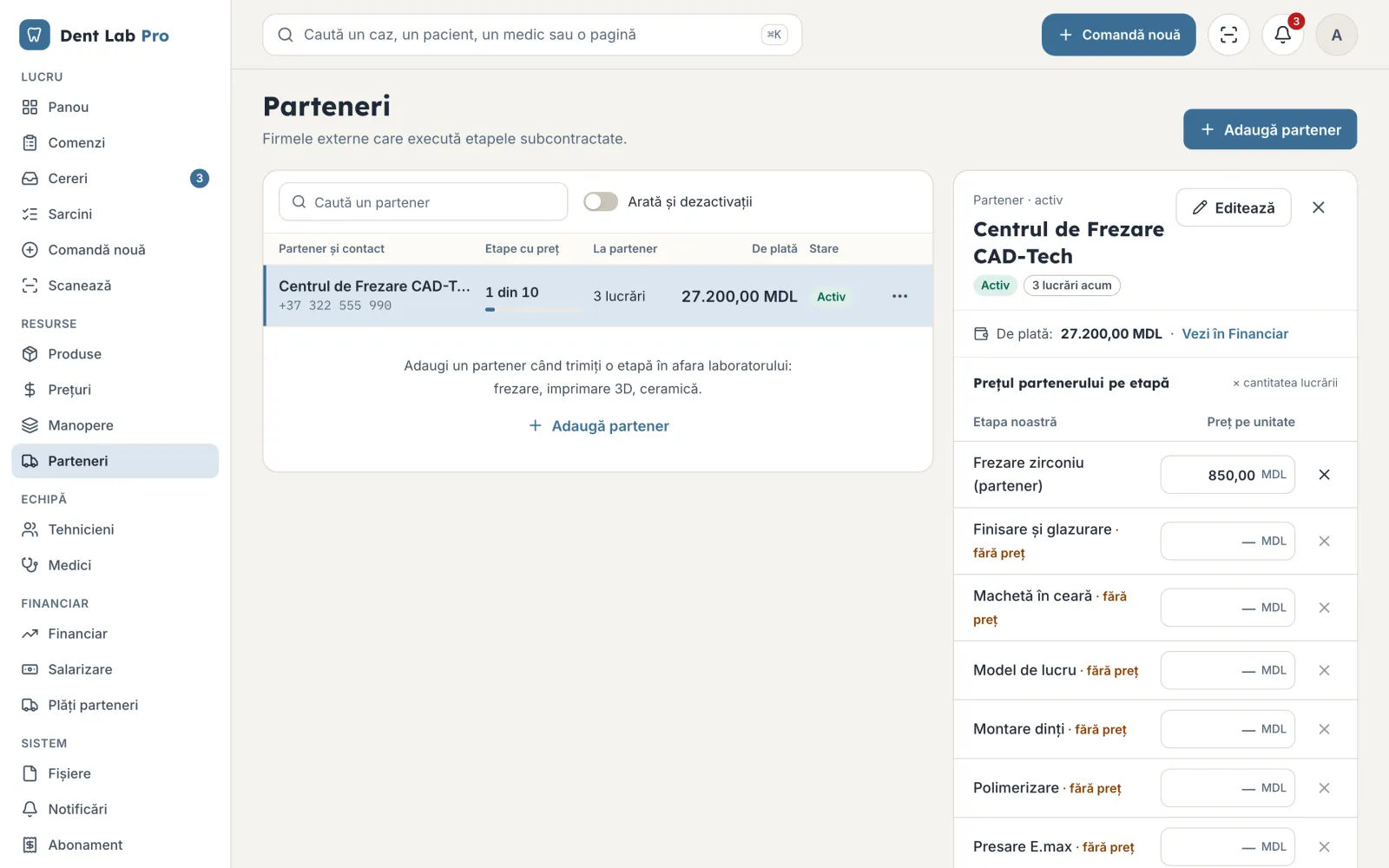The height and width of the screenshot is (868, 1389).
Task: Remove Frezare zirconiu price row
Action: tap(1324, 475)
